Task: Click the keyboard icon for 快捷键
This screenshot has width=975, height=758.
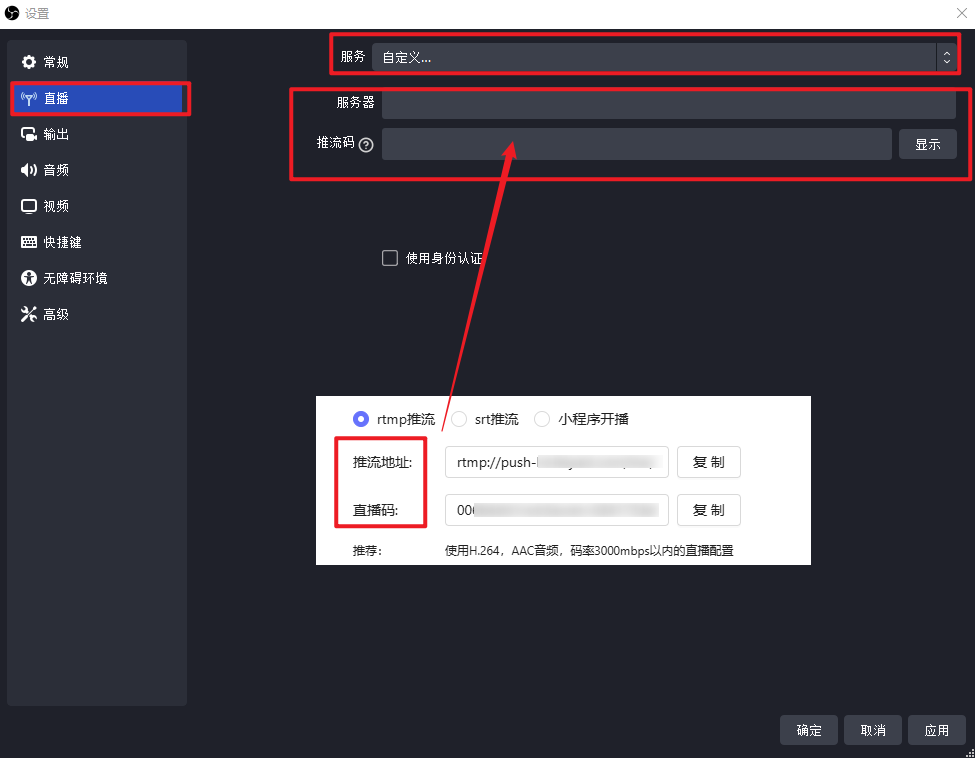Action: pos(29,242)
